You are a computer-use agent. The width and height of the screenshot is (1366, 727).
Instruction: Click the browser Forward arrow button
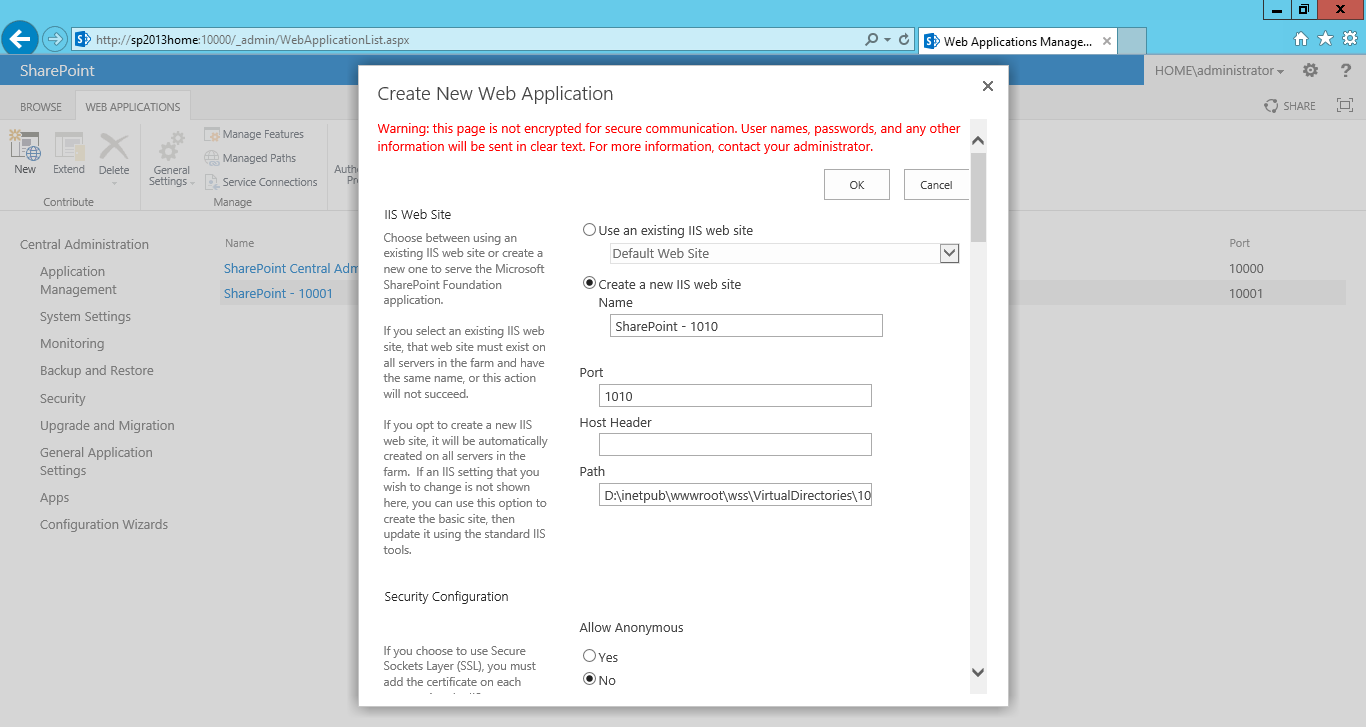(x=54, y=40)
